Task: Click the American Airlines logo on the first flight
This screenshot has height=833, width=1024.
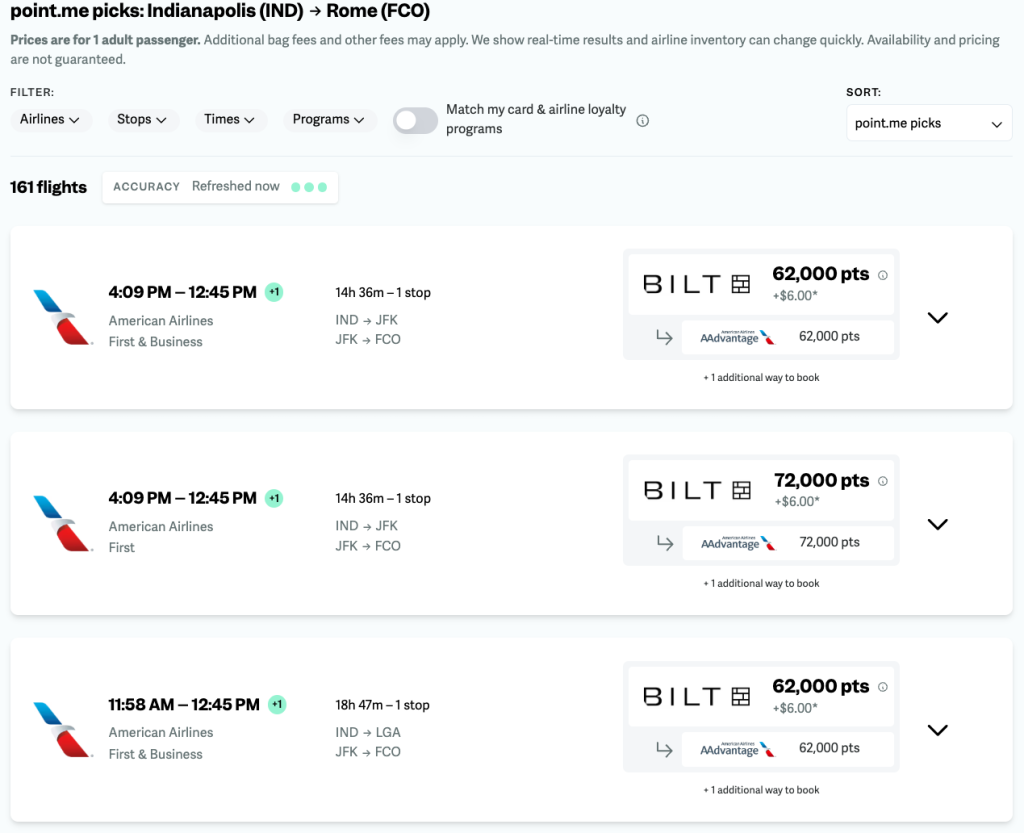Action: click(62, 316)
